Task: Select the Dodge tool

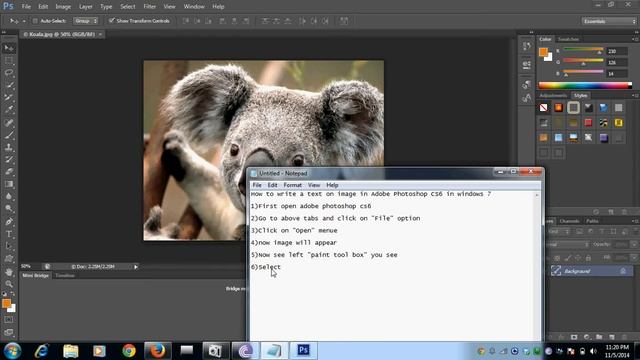Action: pos(9,209)
